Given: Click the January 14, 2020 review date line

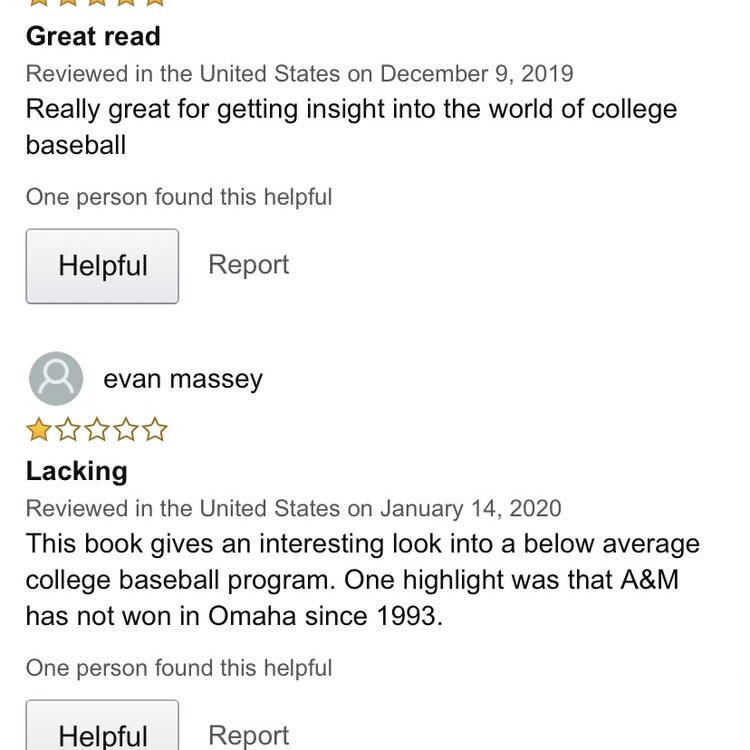Looking at the screenshot, I should point(293,508).
